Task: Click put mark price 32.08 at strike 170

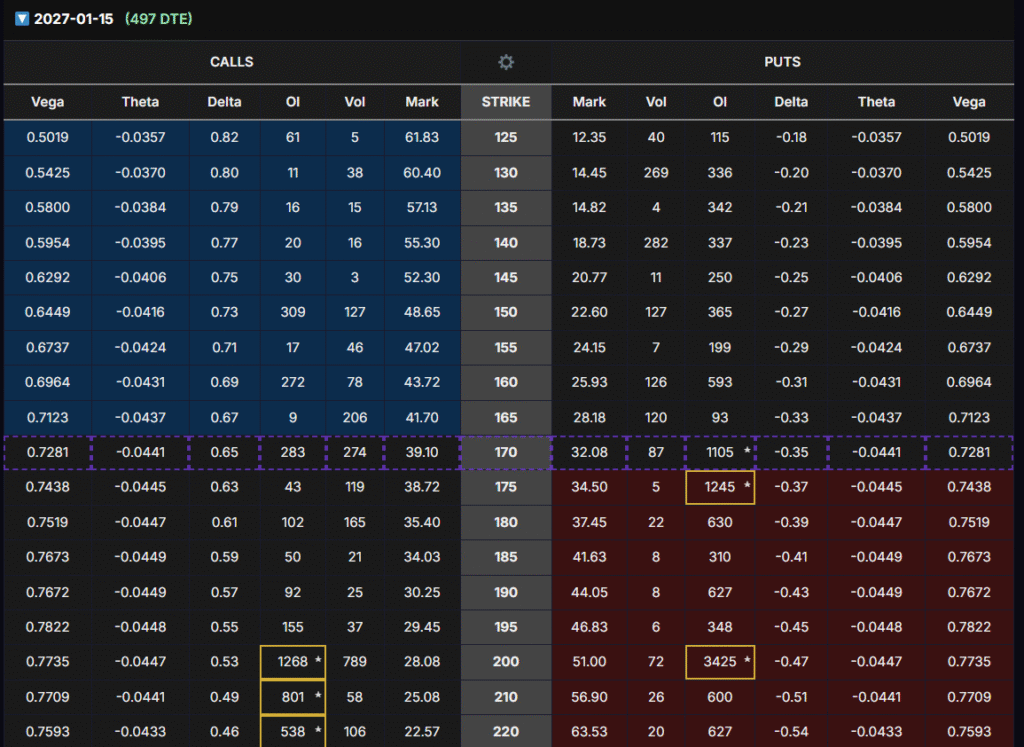Action: point(589,452)
